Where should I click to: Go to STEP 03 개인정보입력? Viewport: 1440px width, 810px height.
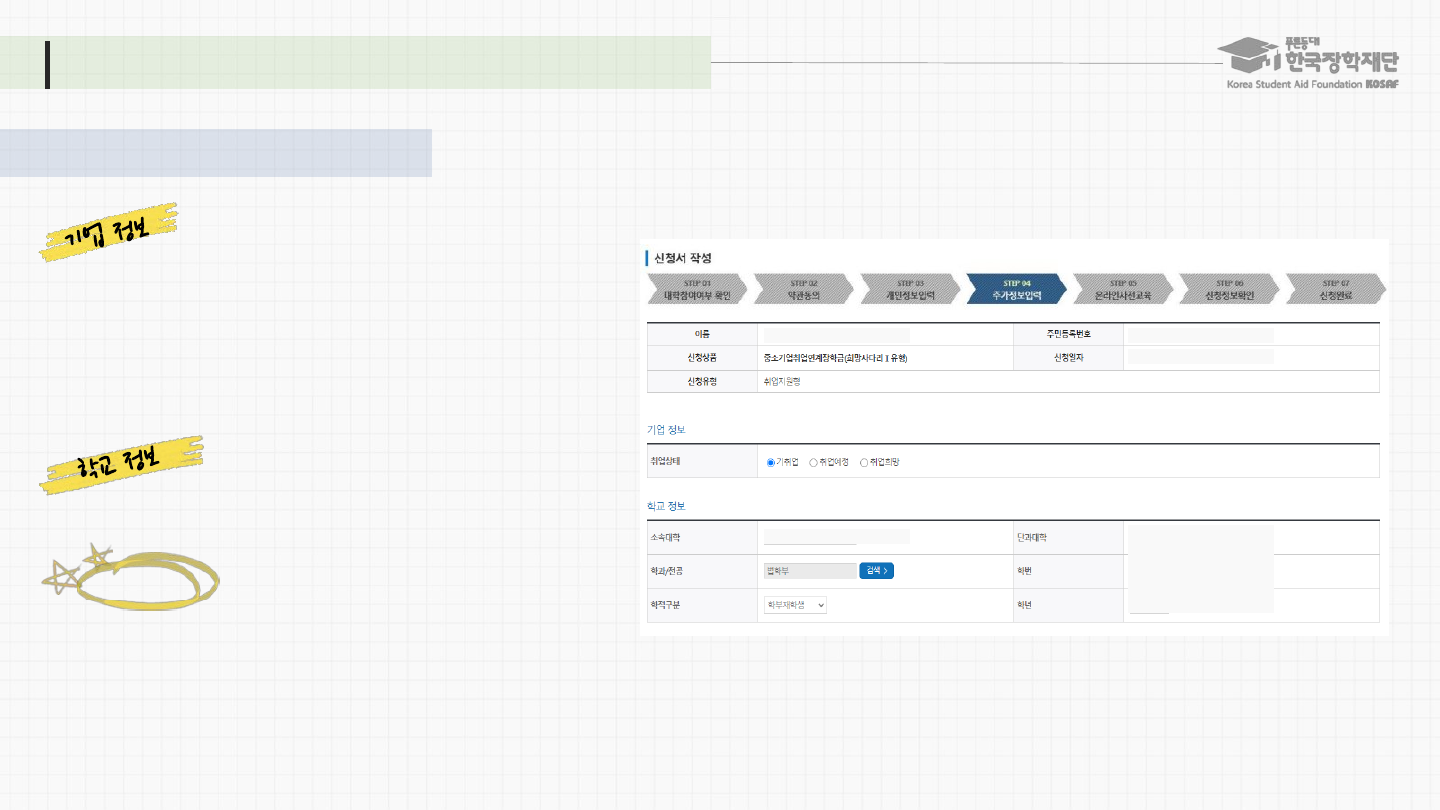pos(910,289)
